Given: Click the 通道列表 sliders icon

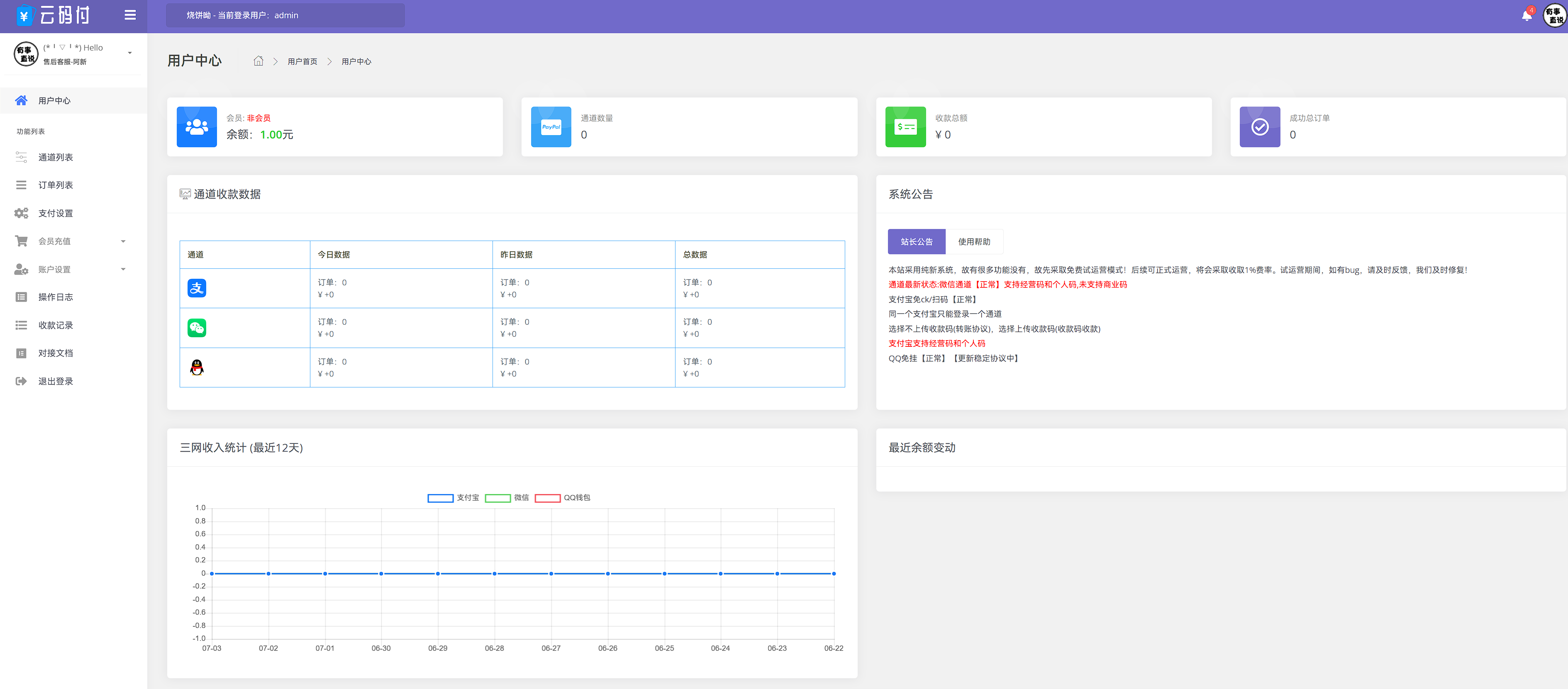Looking at the screenshot, I should pyautogui.click(x=21, y=157).
